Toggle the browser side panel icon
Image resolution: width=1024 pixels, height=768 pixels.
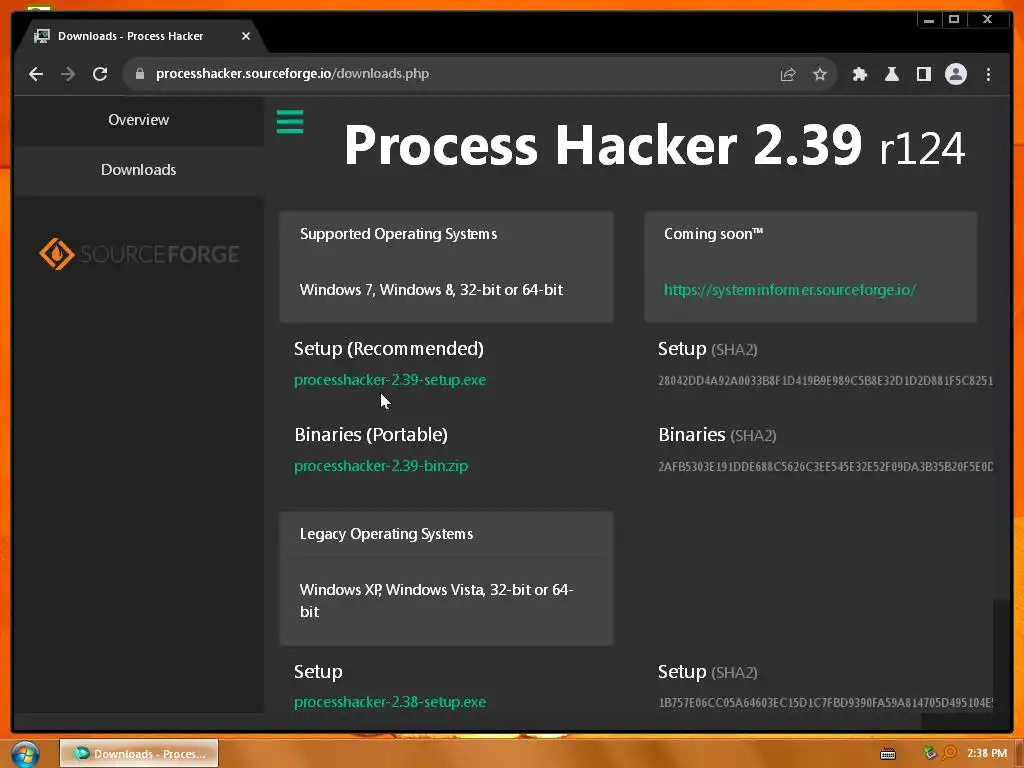pos(923,74)
